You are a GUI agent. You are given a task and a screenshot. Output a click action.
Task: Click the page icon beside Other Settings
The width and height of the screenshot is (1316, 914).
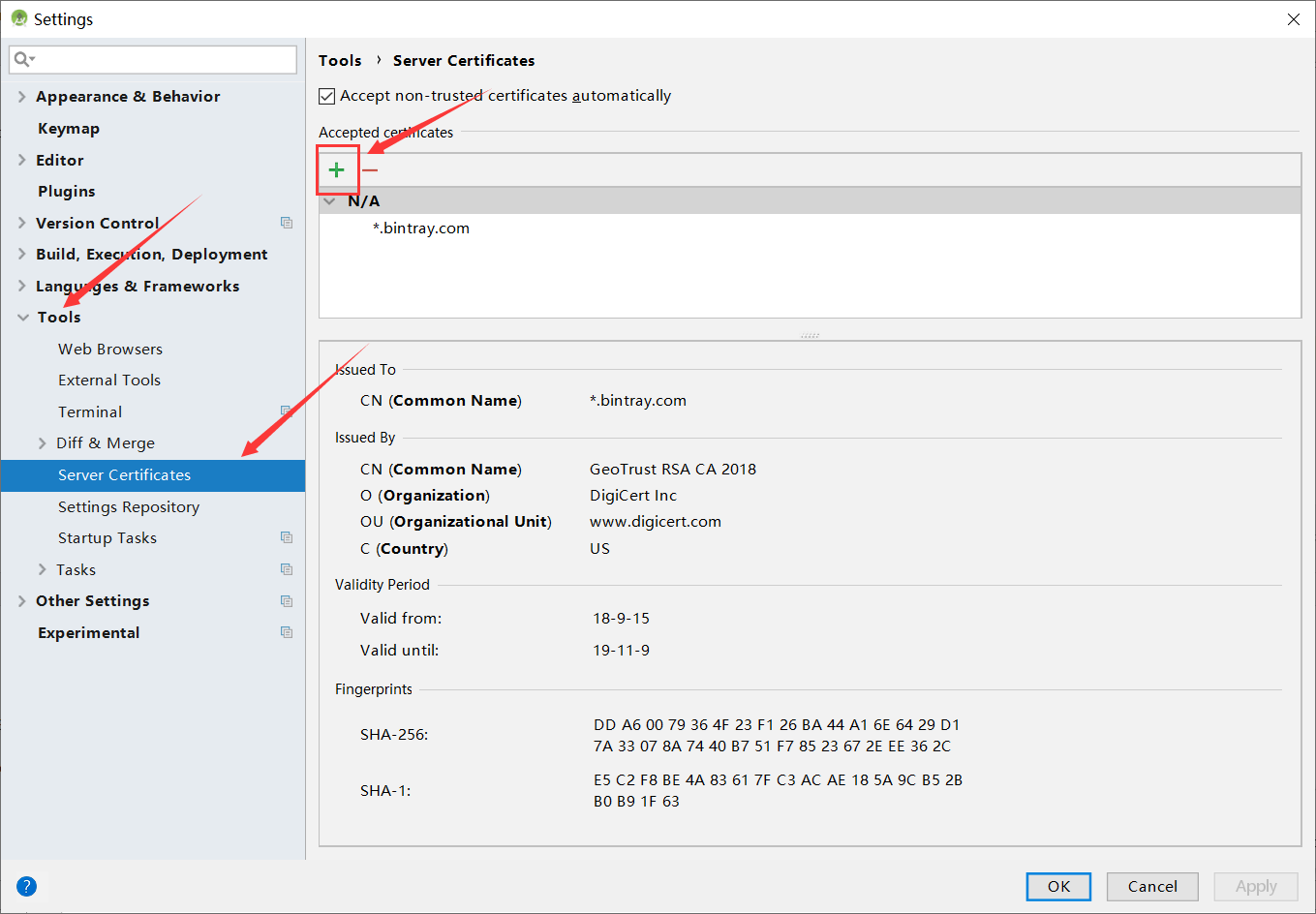point(287,600)
